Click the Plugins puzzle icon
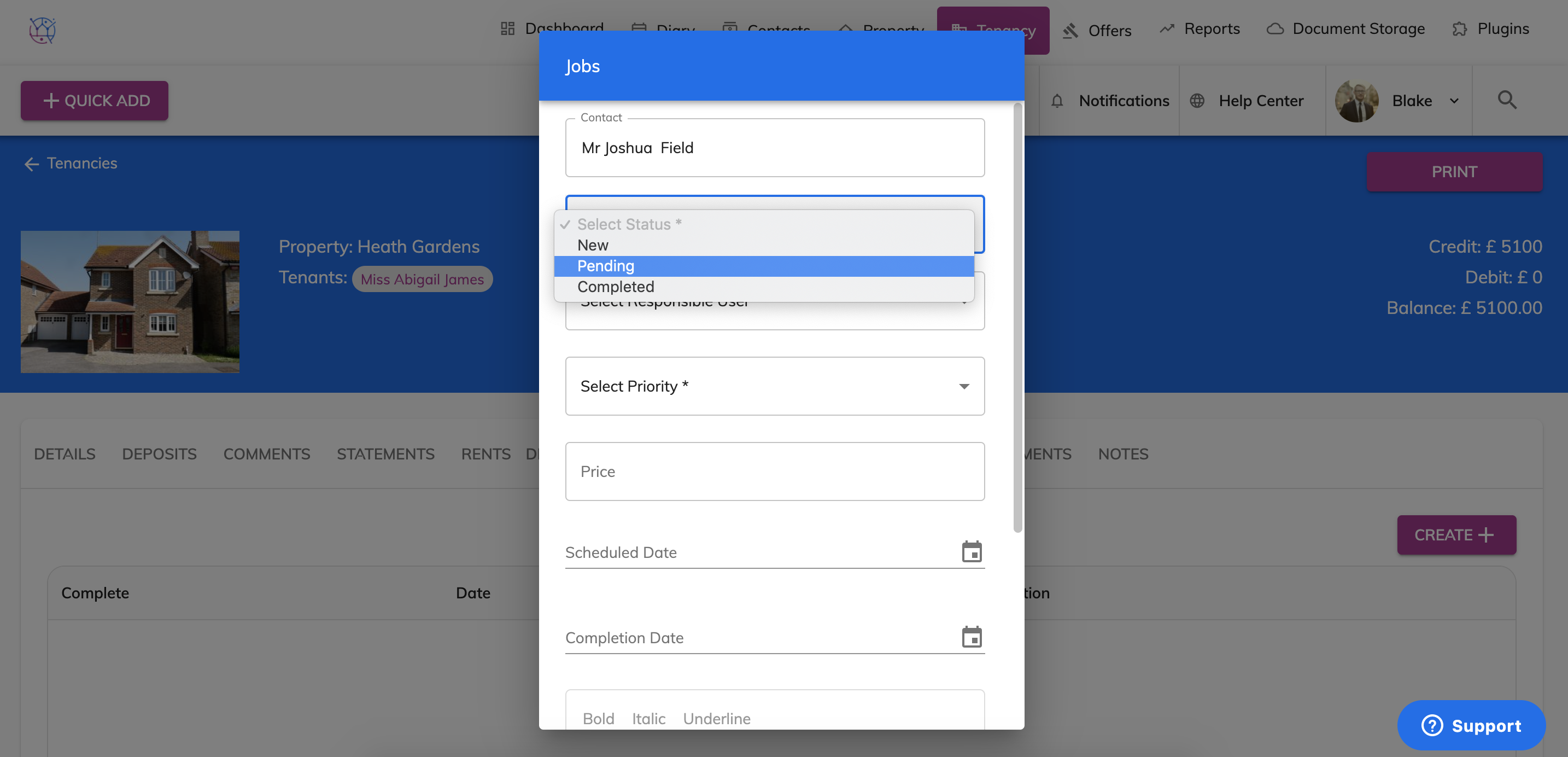 (x=1459, y=29)
